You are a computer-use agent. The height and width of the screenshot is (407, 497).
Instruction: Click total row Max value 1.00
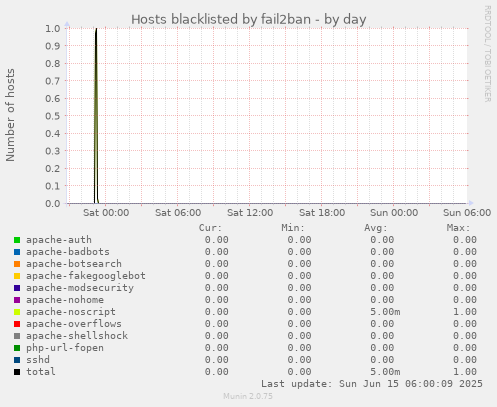coord(465,372)
